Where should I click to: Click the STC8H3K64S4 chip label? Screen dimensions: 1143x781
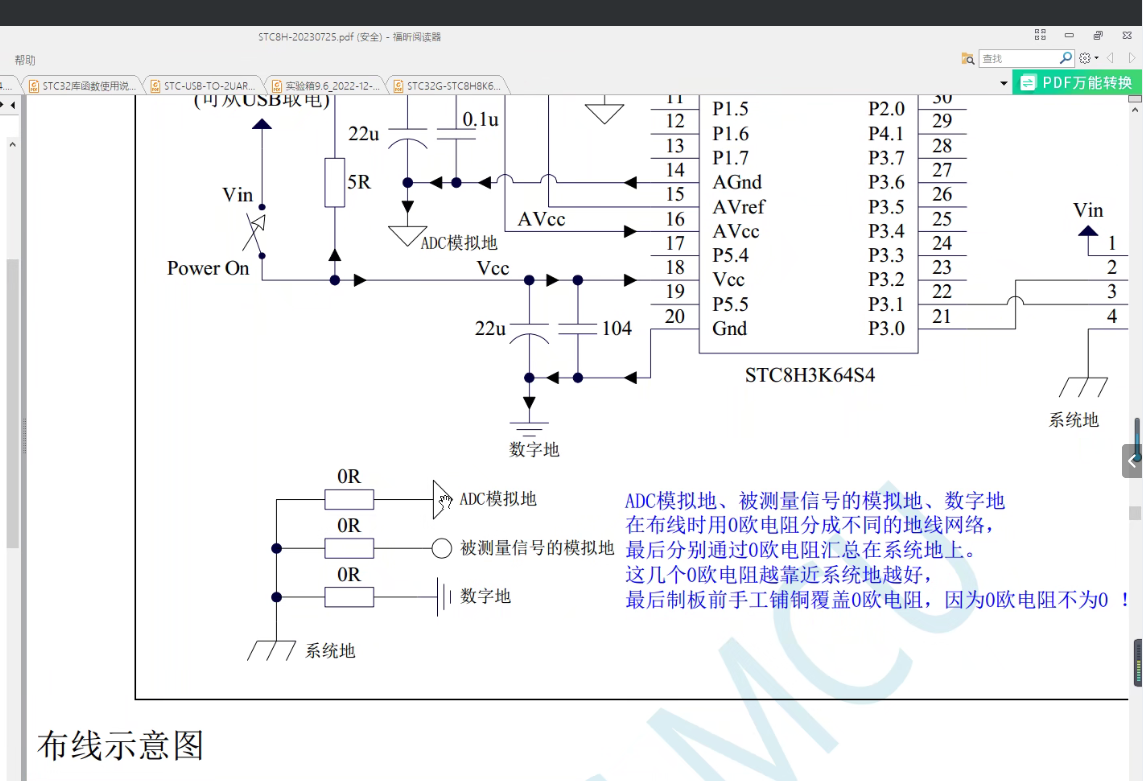tap(810, 376)
